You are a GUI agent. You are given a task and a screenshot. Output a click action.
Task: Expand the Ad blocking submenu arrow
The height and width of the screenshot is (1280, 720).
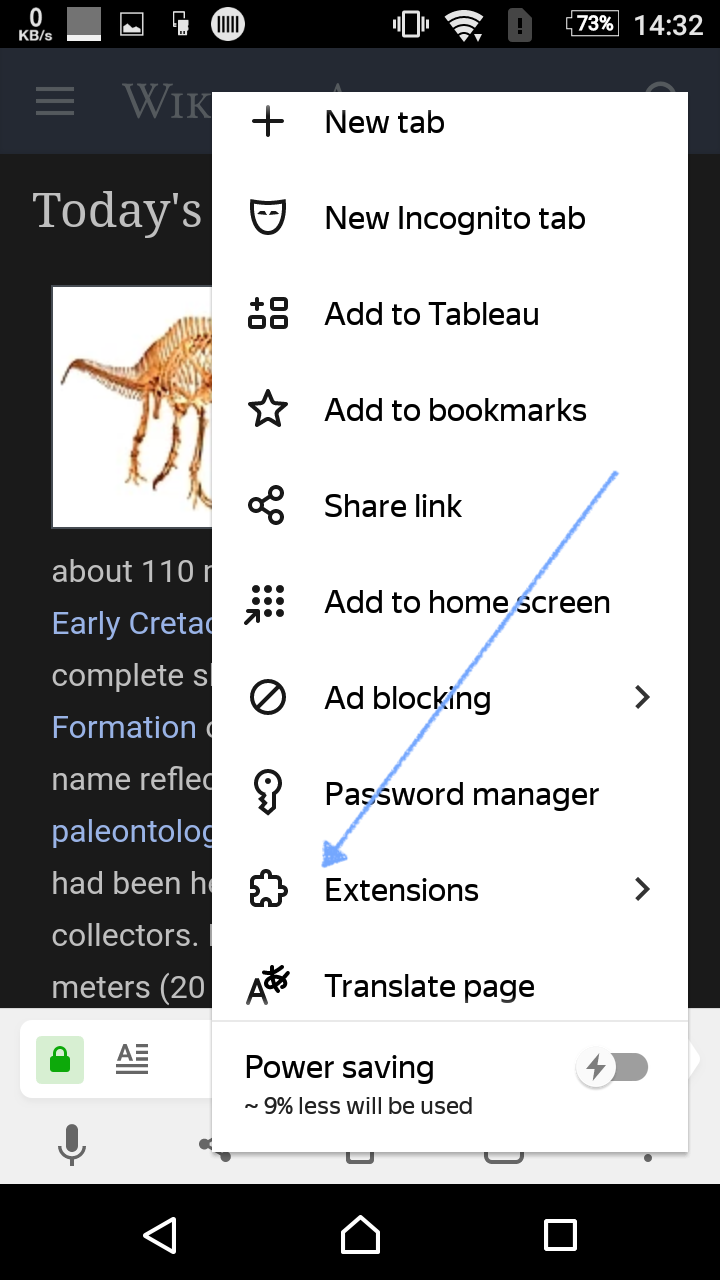[643, 697]
